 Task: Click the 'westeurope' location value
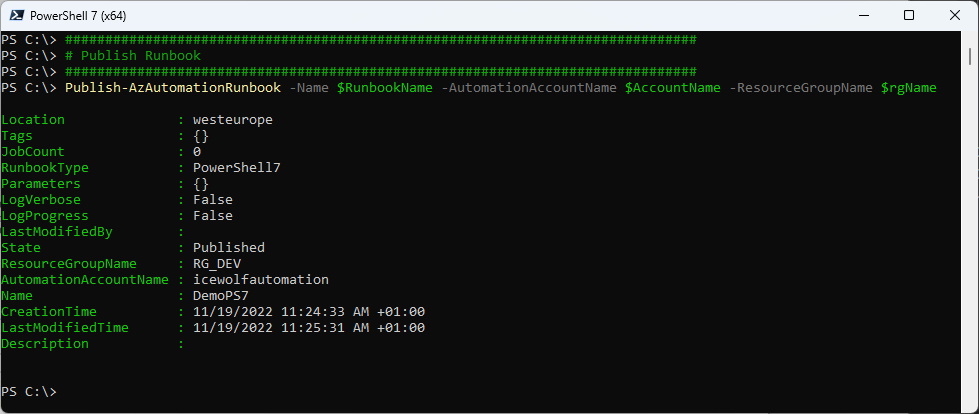point(233,120)
